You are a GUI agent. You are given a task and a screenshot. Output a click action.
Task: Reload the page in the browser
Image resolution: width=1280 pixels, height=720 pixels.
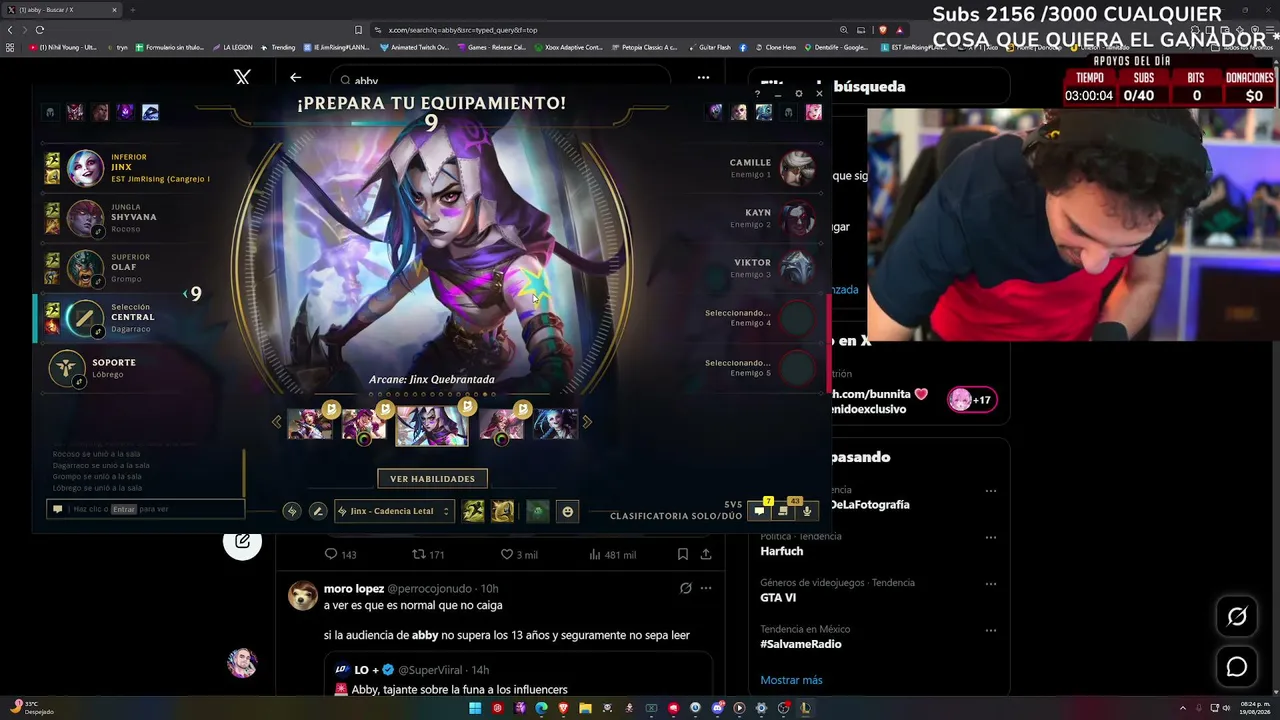40,30
